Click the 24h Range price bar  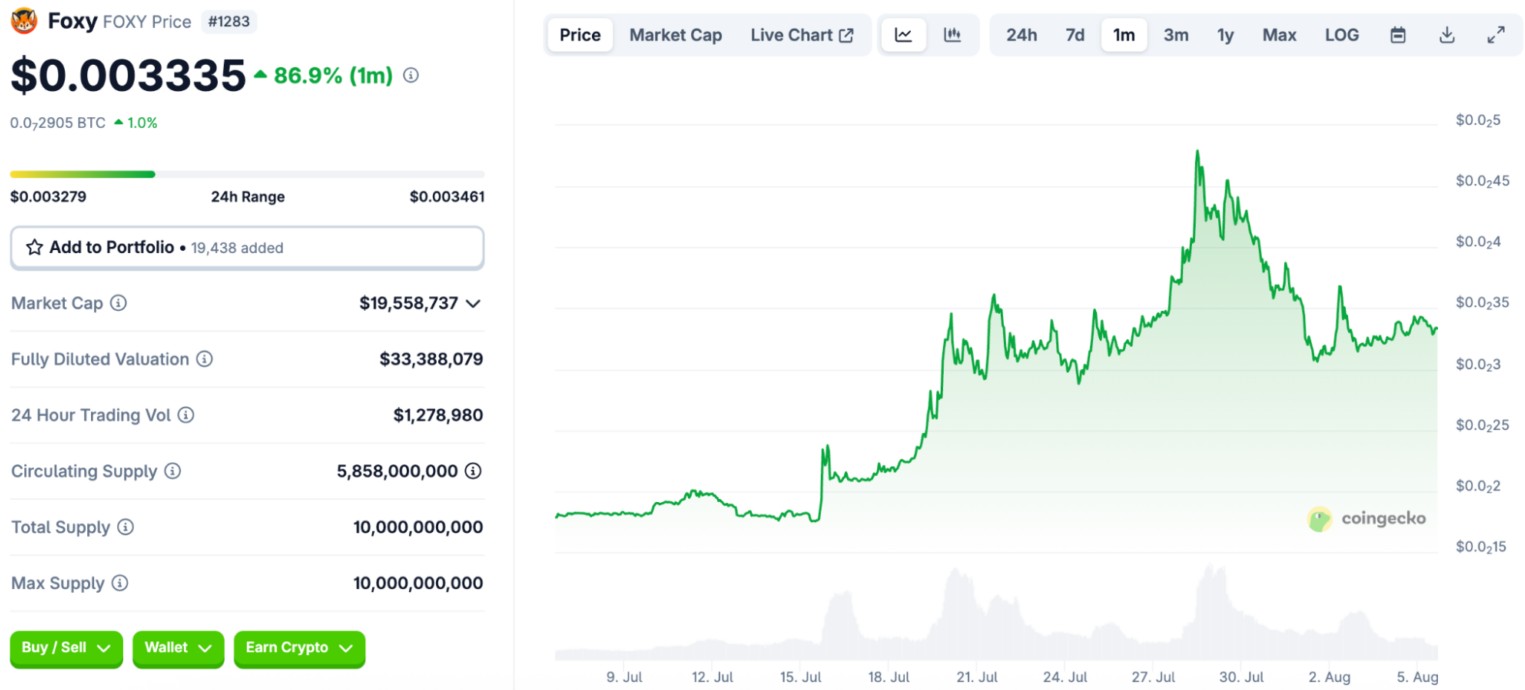[x=247, y=175]
